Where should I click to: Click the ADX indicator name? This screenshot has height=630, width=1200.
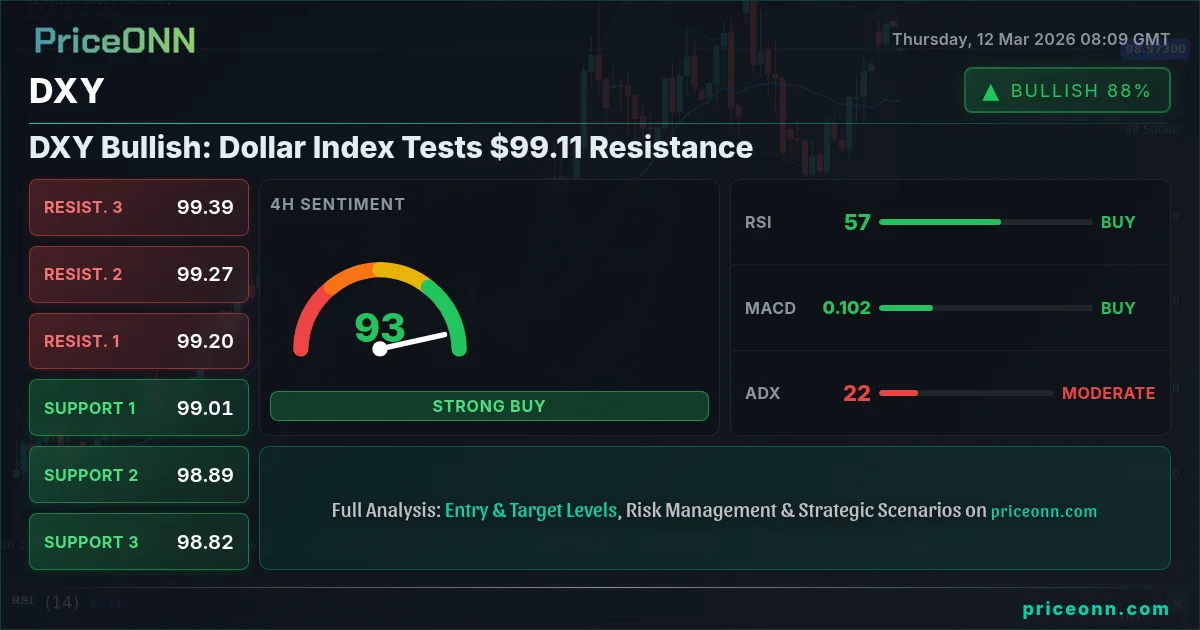pyautogui.click(x=762, y=393)
